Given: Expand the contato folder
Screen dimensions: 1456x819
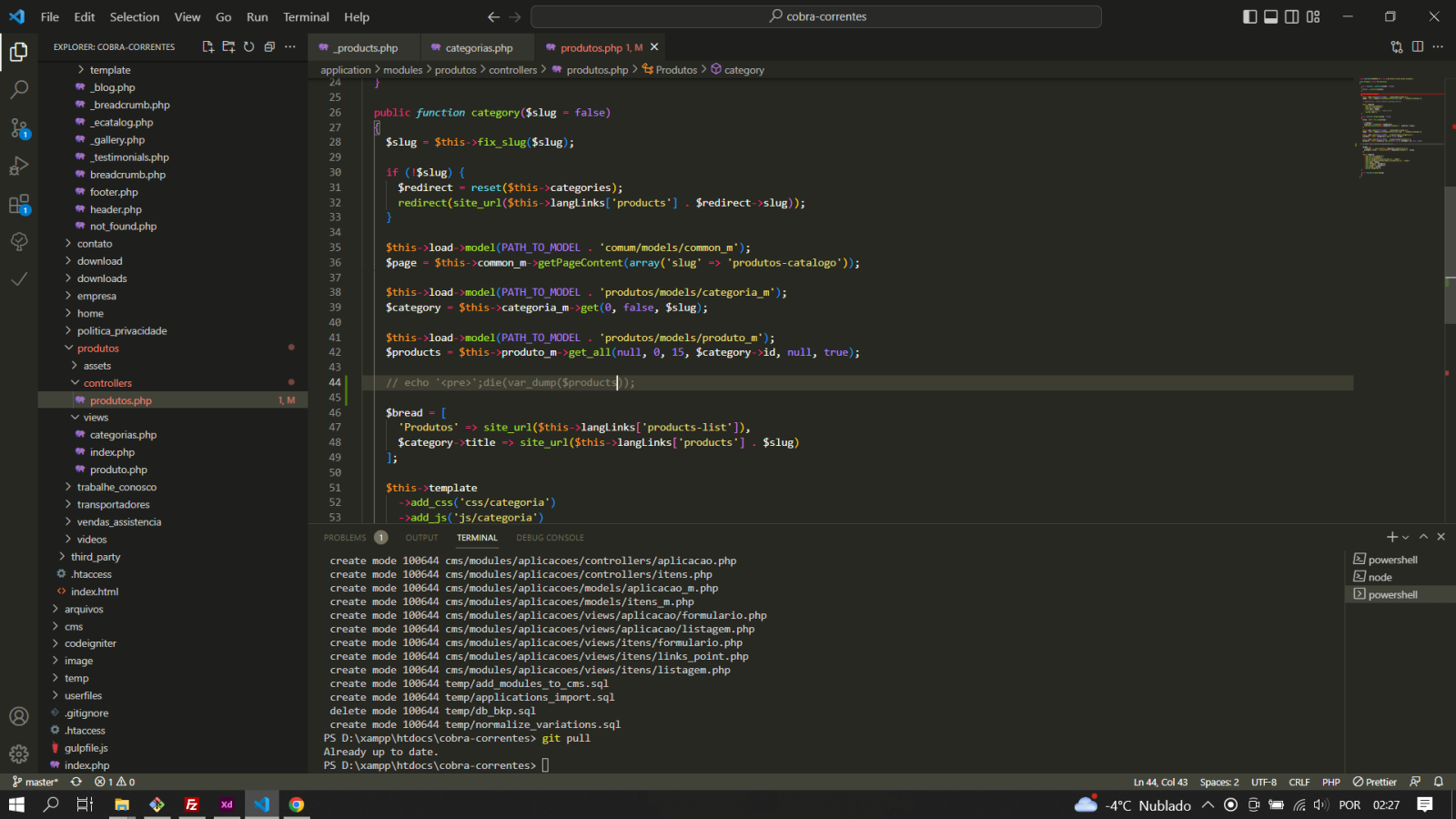Looking at the screenshot, I should click(95, 244).
